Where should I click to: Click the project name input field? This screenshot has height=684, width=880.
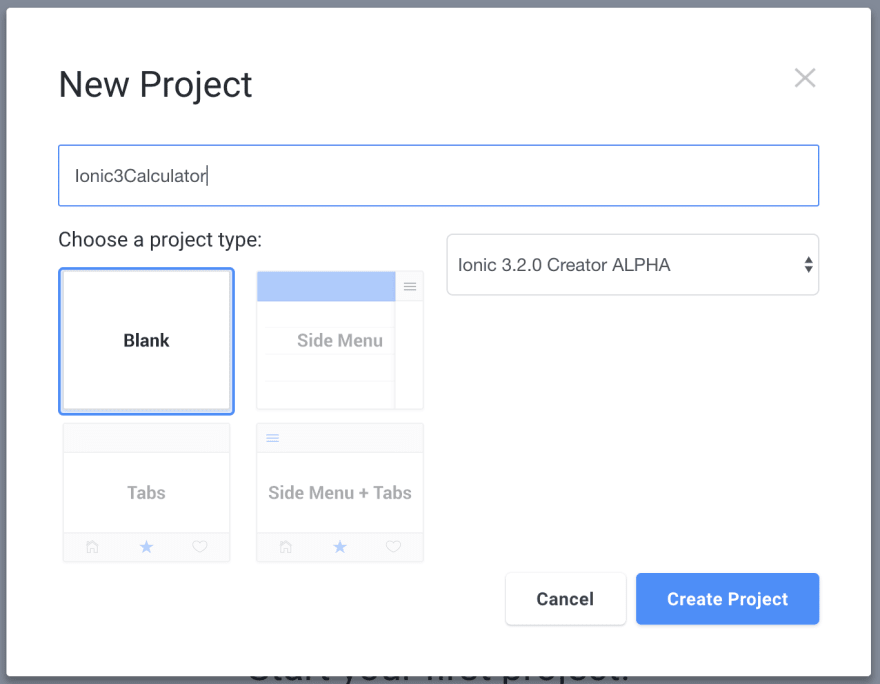[438, 176]
